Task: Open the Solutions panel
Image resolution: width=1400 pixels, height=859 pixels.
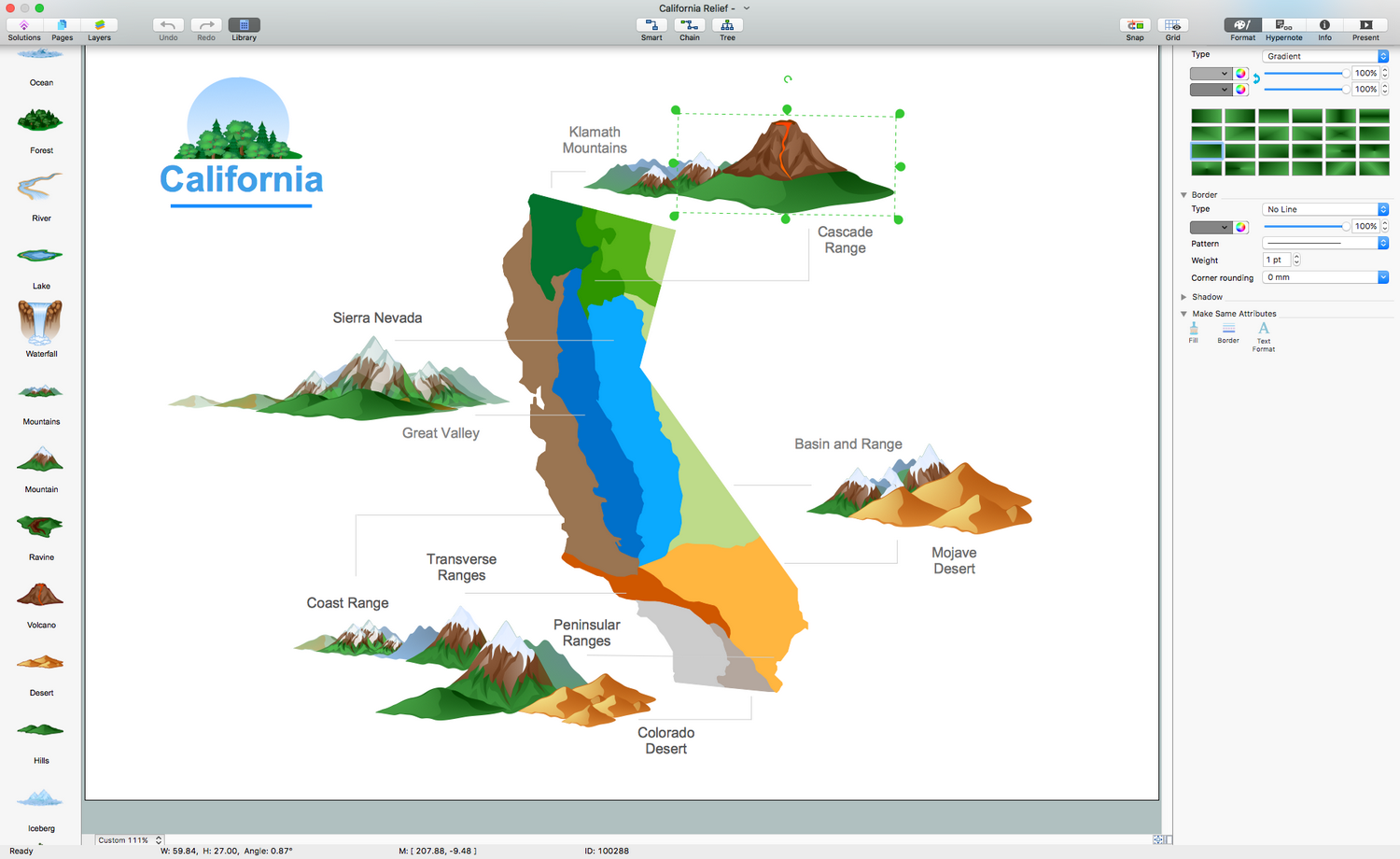Action: pyautogui.click(x=24, y=30)
